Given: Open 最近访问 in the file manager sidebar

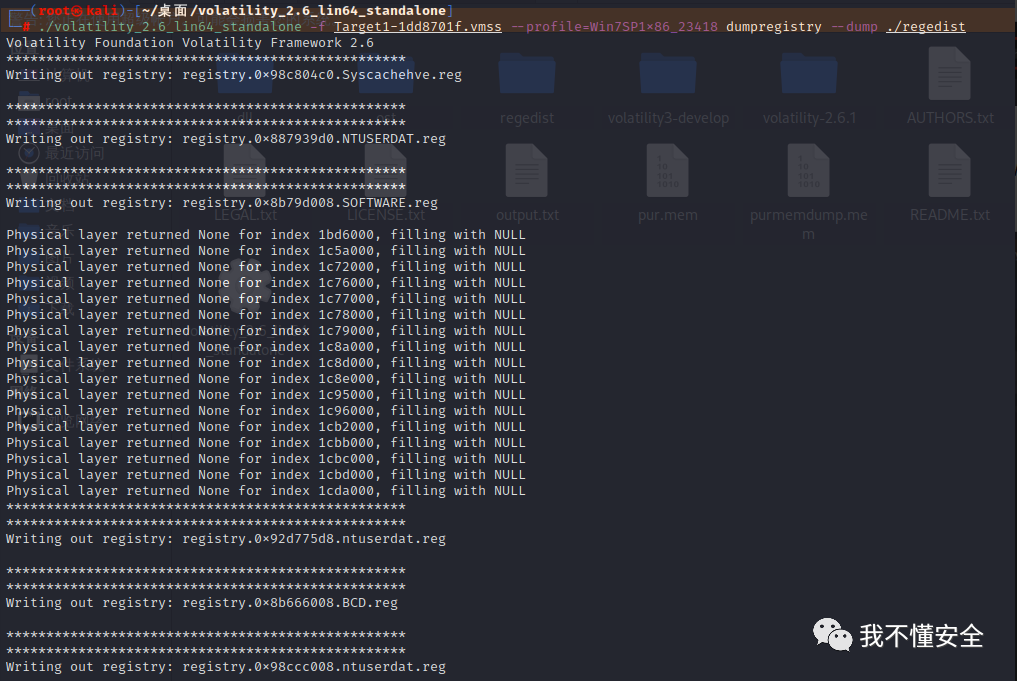Looking at the screenshot, I should click(x=62, y=153).
